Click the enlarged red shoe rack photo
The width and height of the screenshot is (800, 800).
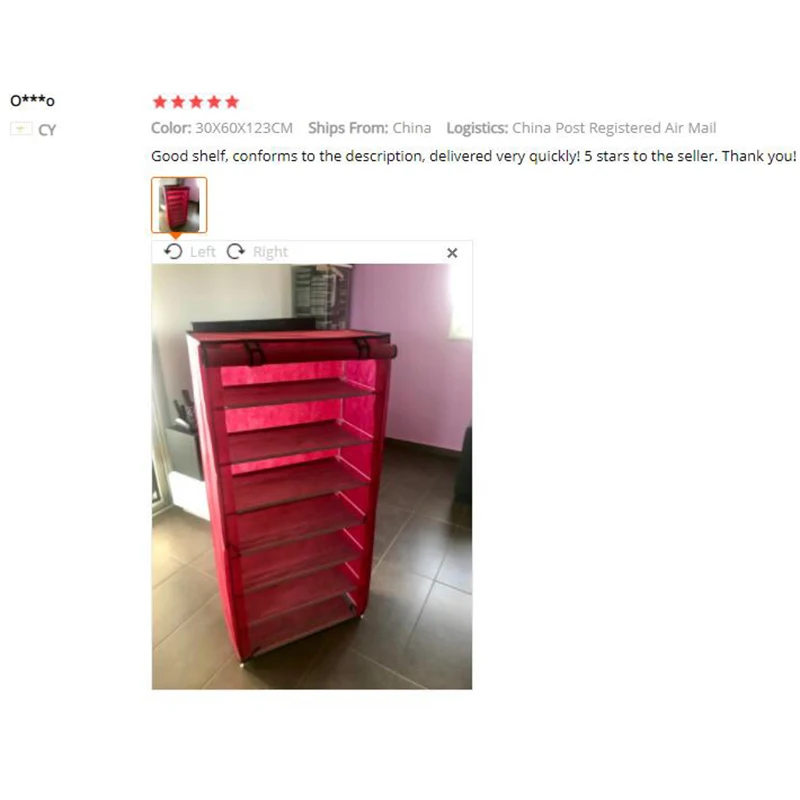tap(312, 477)
